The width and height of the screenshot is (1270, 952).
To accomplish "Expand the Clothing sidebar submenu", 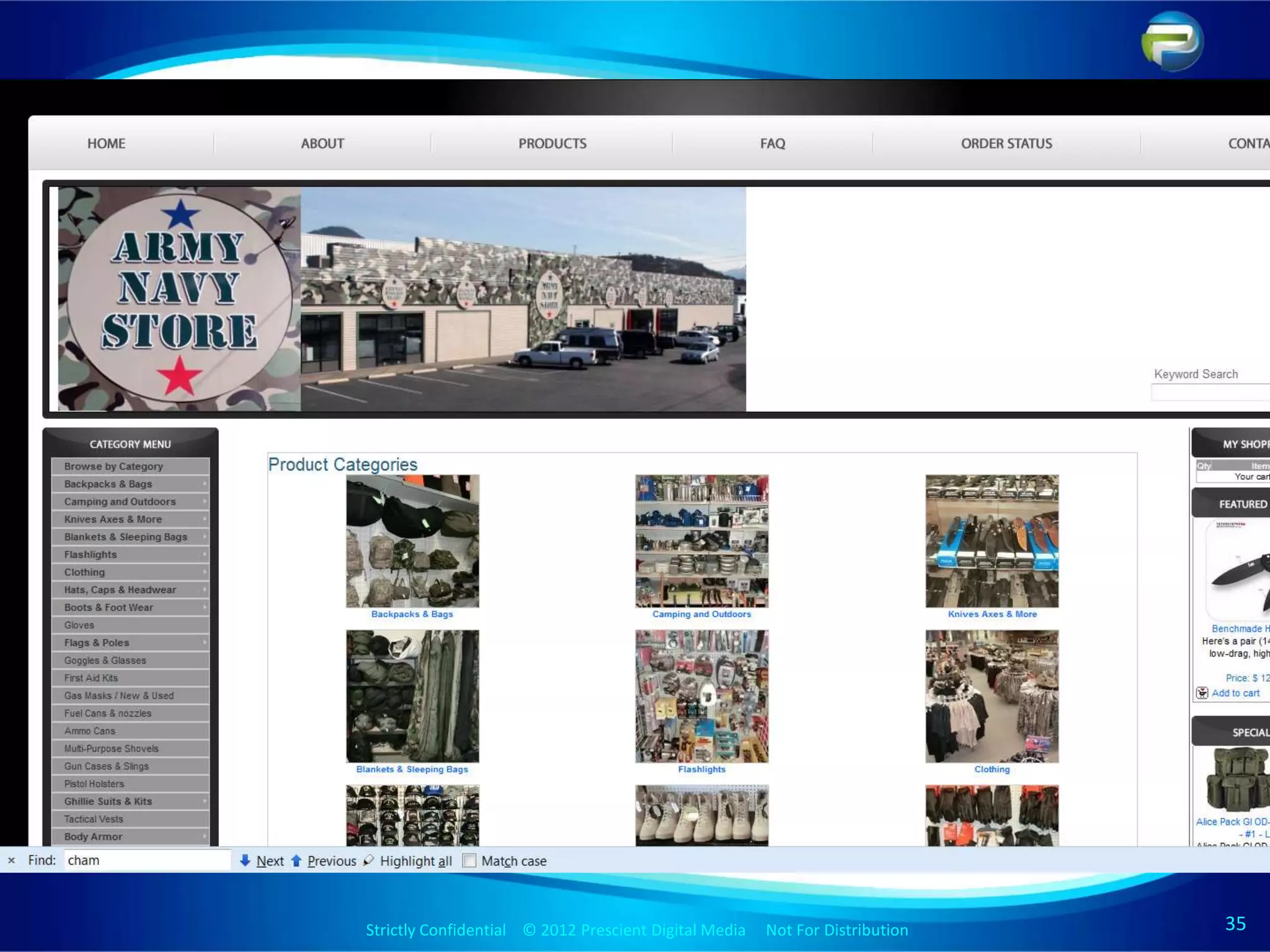I will (204, 572).
